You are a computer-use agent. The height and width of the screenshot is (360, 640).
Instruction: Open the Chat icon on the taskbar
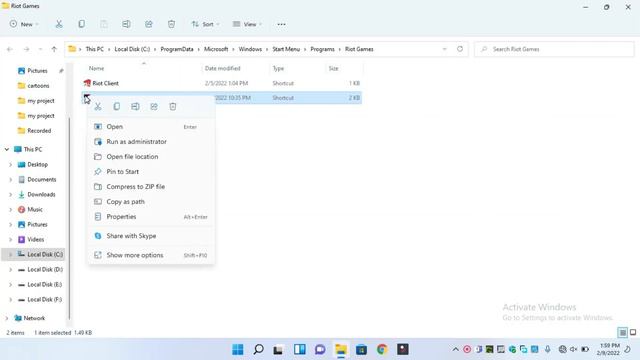click(x=320, y=349)
